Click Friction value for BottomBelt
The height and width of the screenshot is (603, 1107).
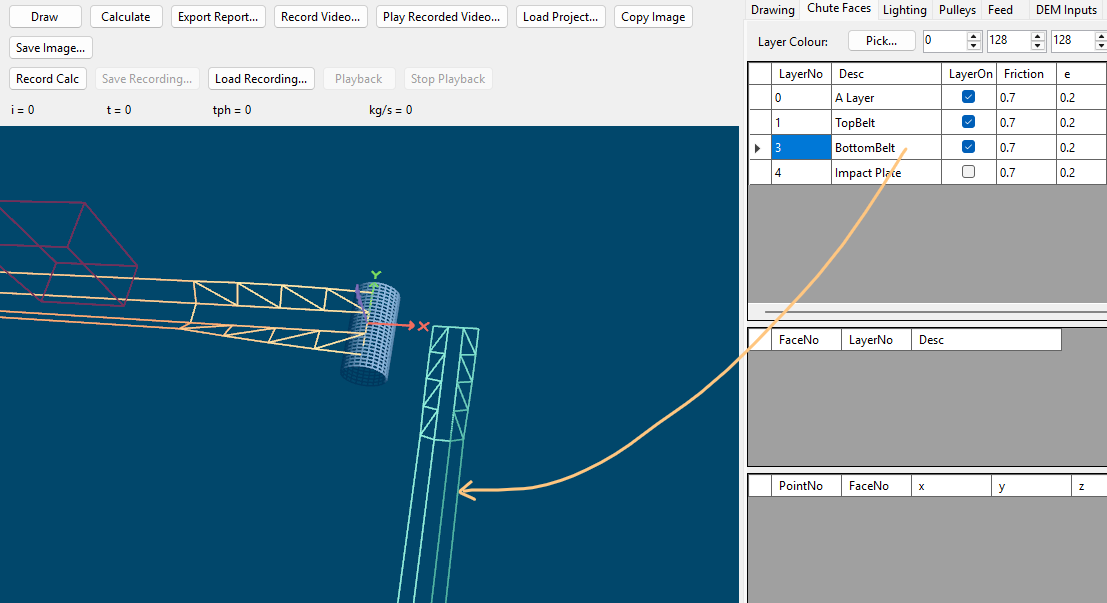click(1027, 148)
